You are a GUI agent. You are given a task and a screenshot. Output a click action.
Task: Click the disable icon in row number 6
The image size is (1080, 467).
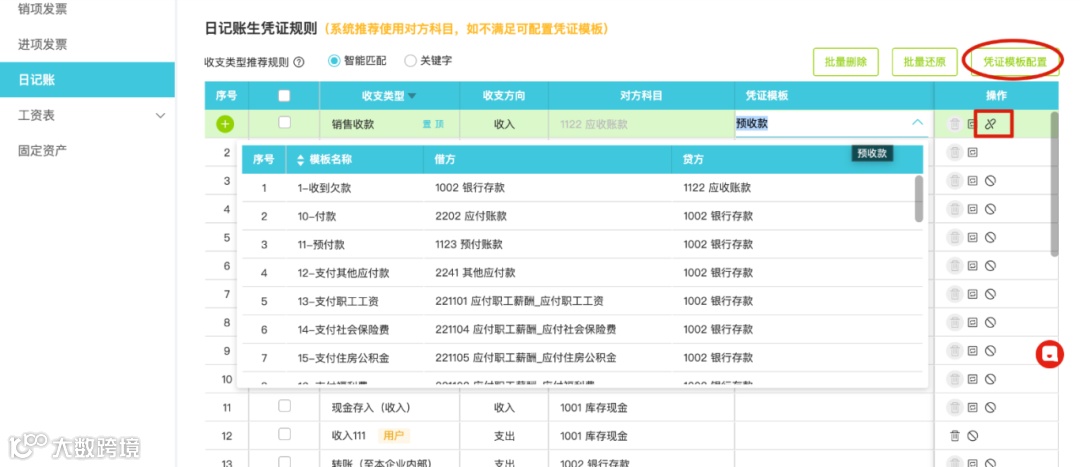[x=990, y=266]
